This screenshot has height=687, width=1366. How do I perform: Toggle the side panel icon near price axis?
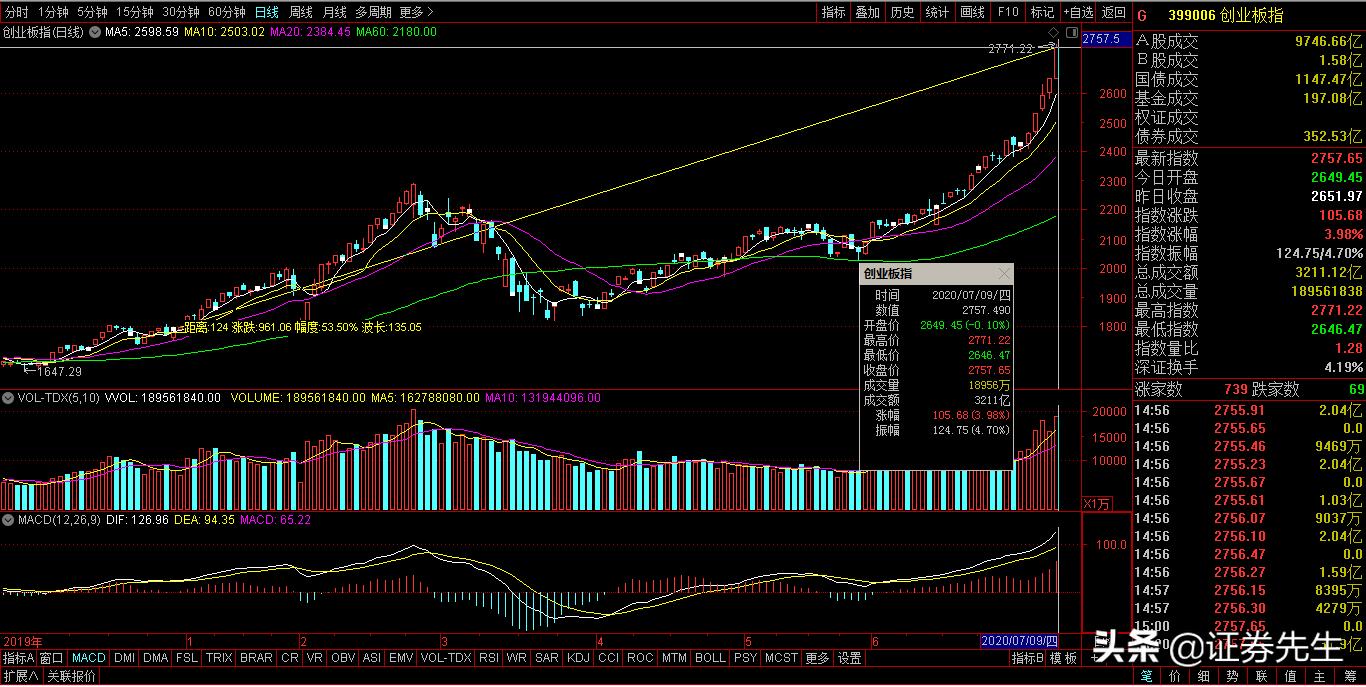[1072, 33]
